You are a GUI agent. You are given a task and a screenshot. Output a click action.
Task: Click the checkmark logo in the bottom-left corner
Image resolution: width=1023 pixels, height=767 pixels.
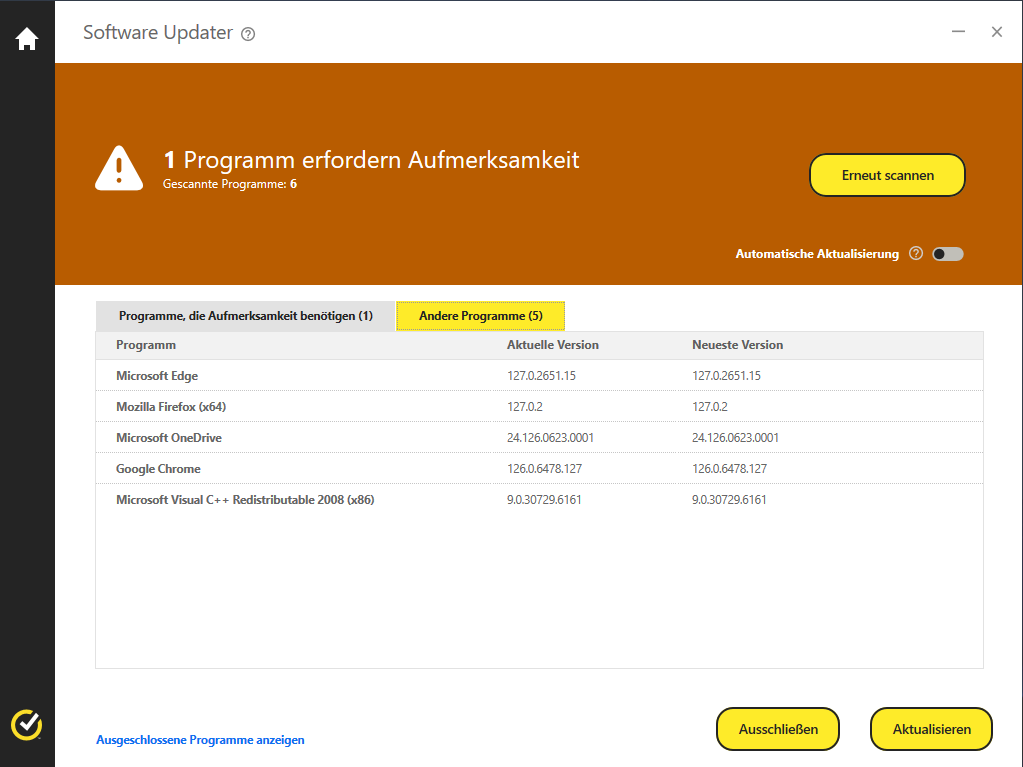26,726
